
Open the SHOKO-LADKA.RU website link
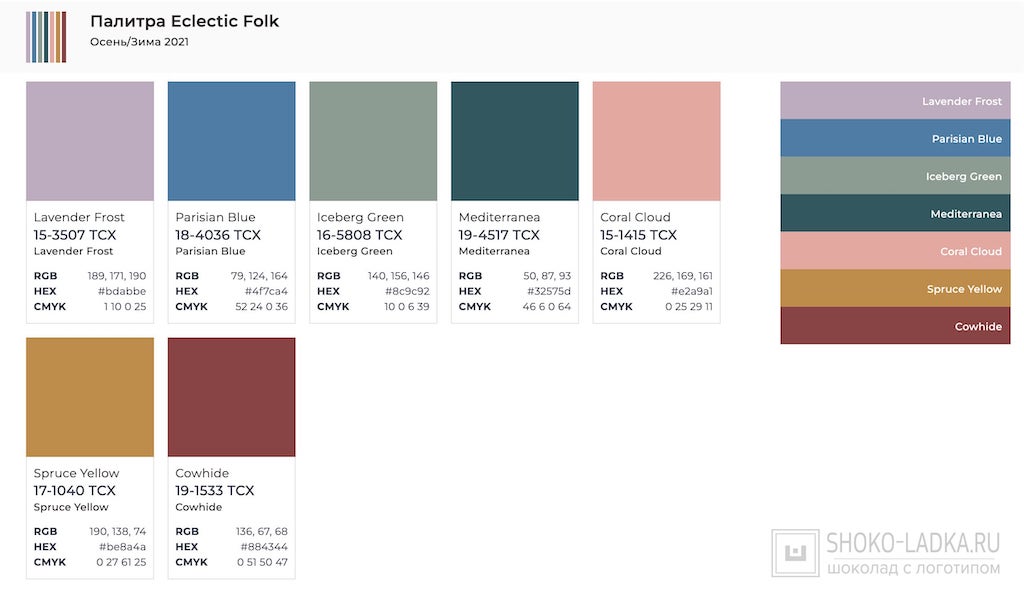tap(913, 544)
